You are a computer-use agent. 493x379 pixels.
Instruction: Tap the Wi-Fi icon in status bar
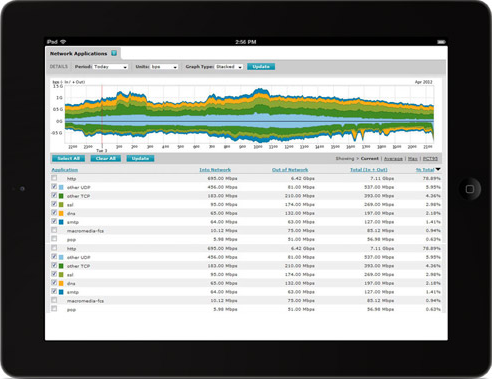coord(63,42)
